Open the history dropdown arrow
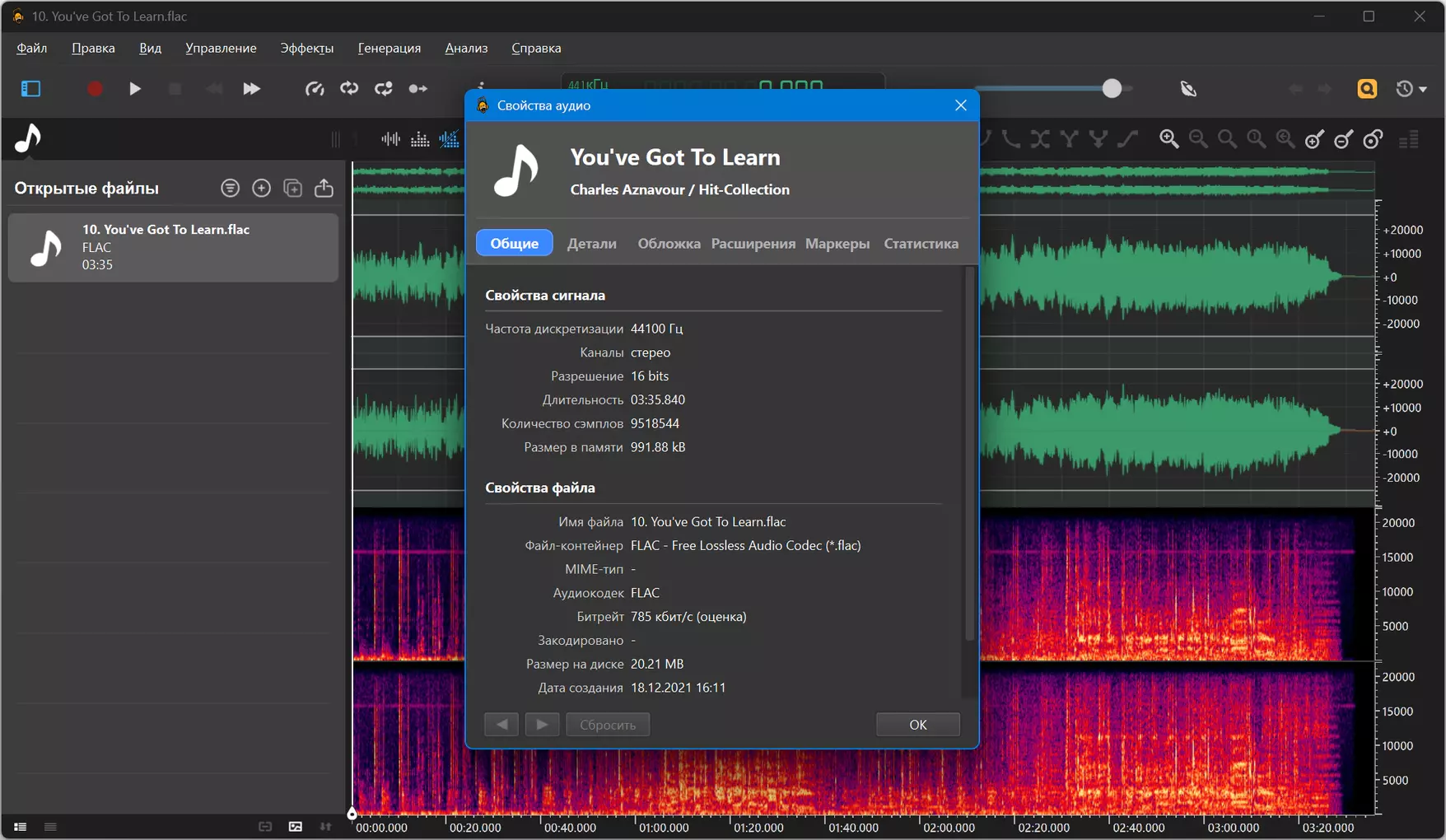This screenshot has width=1446, height=840. tap(1423, 89)
